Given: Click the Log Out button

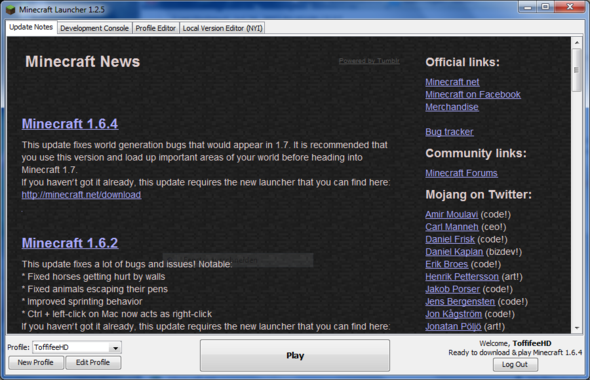Looking at the screenshot, I should pos(515,365).
